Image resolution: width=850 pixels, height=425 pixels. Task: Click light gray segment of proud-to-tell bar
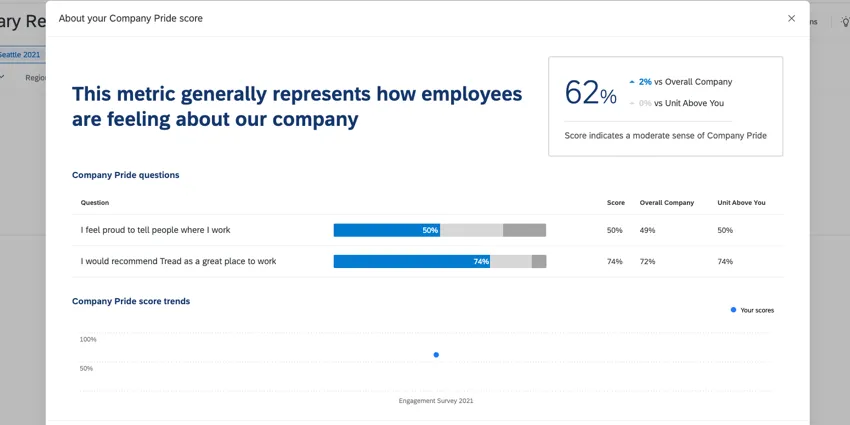471,230
